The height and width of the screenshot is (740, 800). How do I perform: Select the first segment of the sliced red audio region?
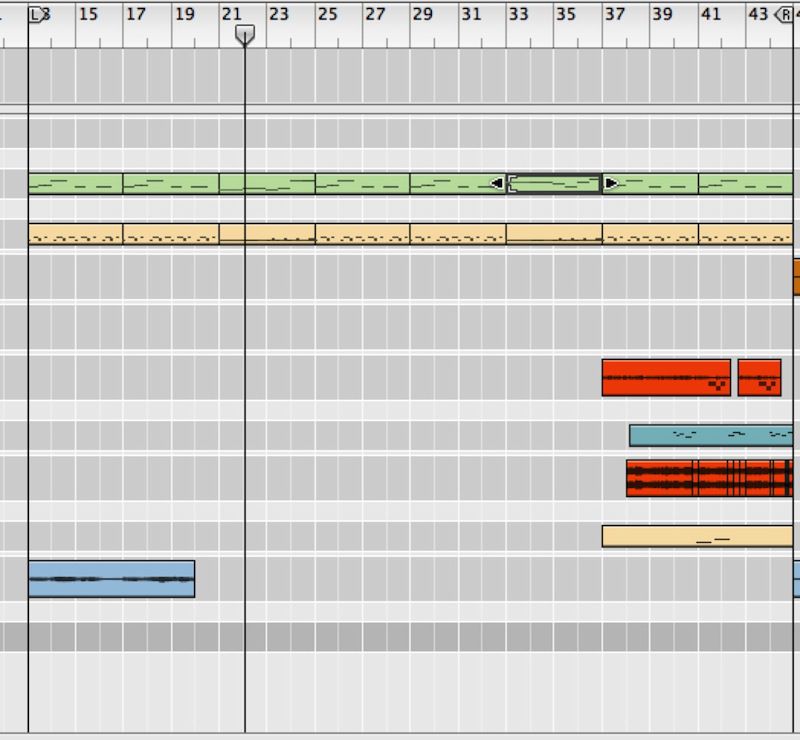[659, 478]
